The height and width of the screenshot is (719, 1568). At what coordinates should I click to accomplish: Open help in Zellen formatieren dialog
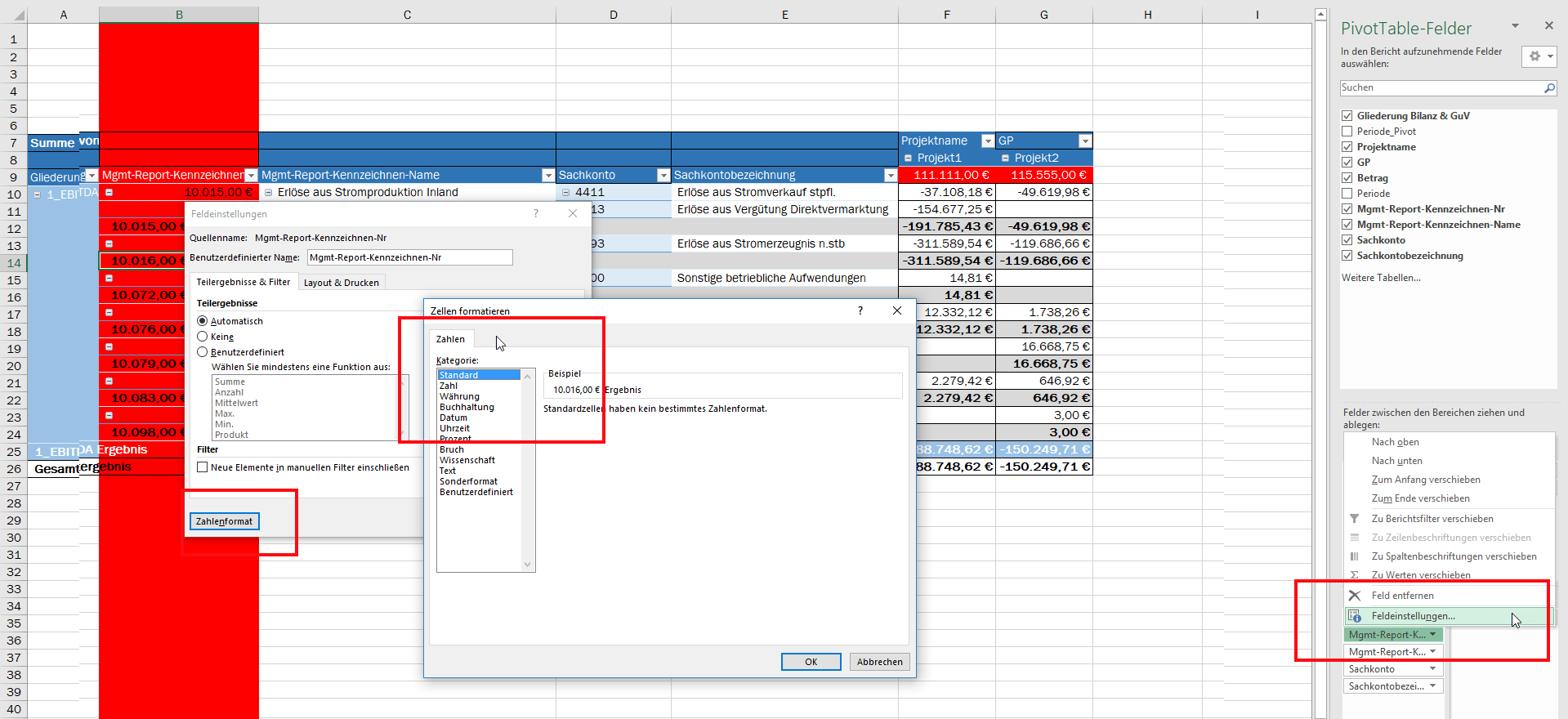(860, 310)
